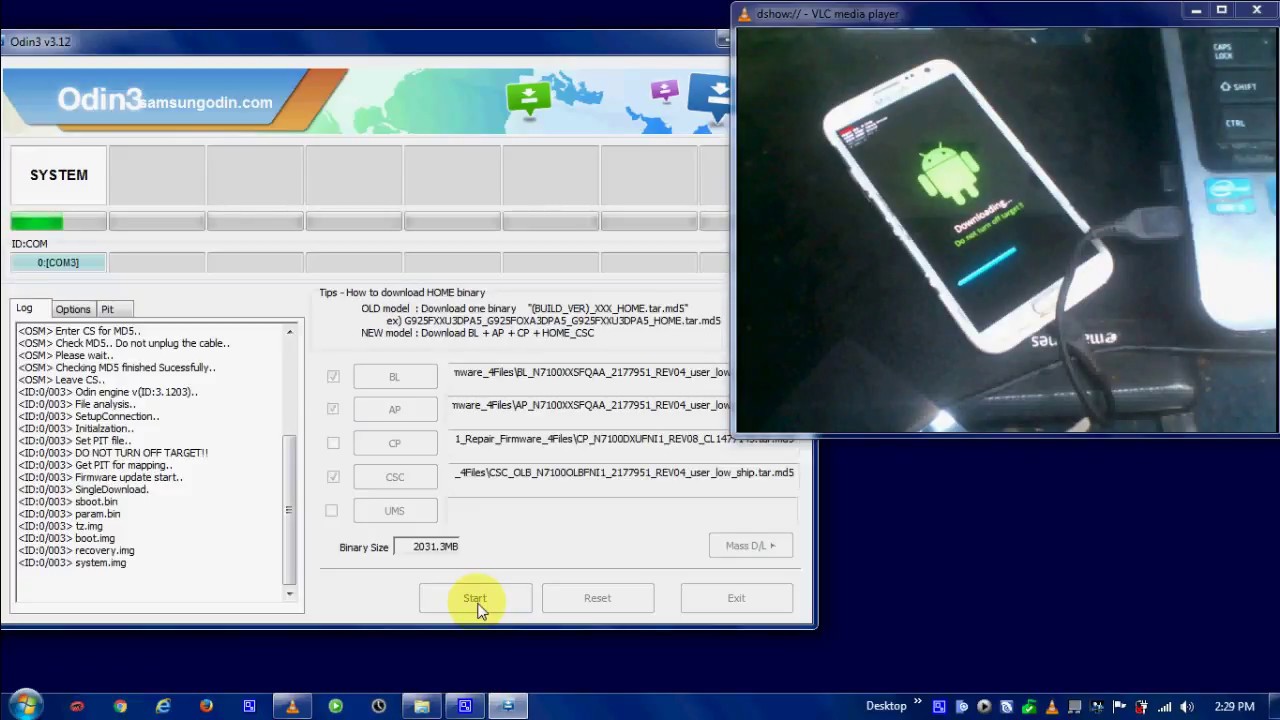Open the green play media player taskbar icon
This screenshot has height=720, width=1280.
[x=335, y=706]
